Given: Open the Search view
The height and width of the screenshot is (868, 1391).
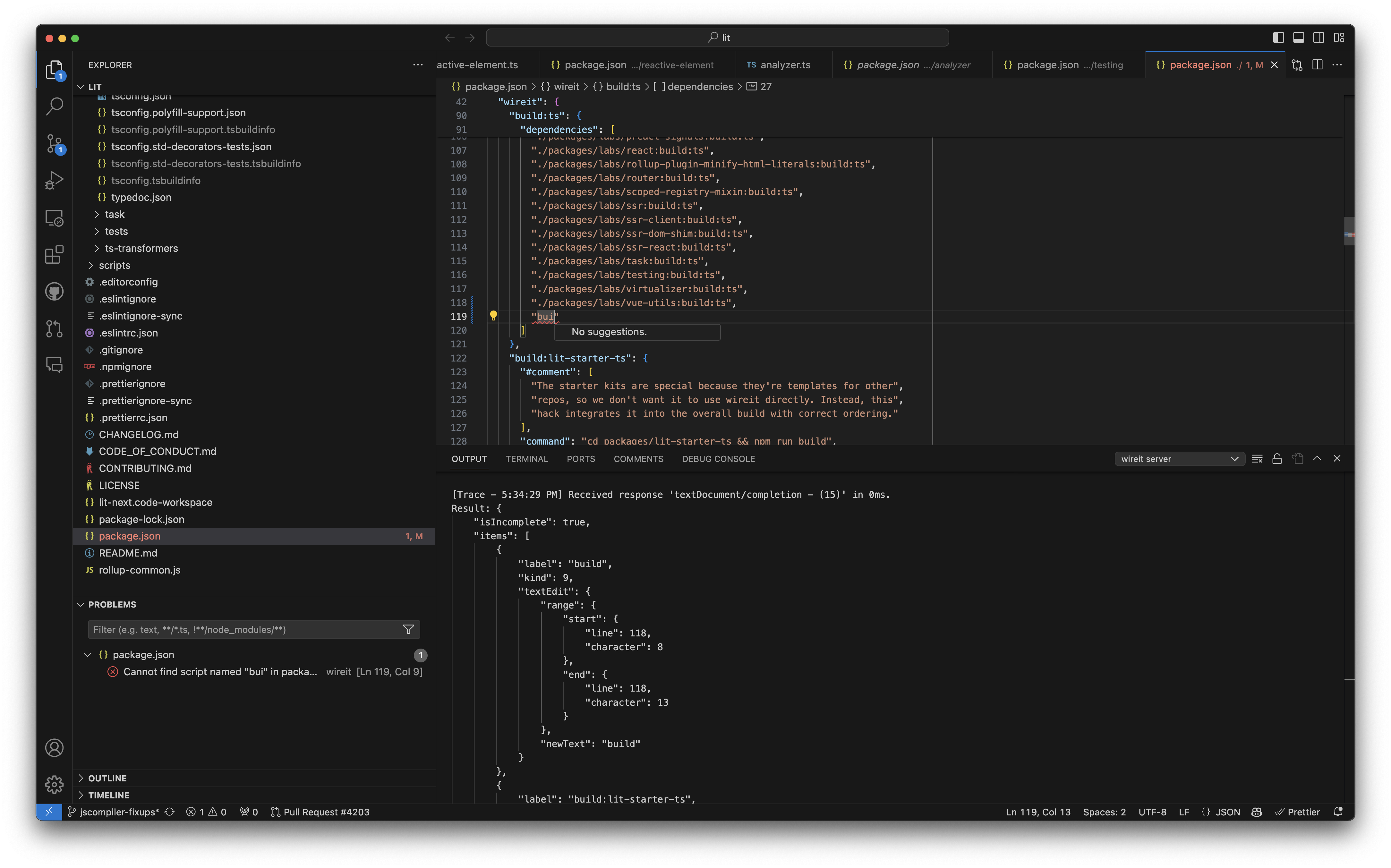Looking at the screenshot, I should coord(55,106).
